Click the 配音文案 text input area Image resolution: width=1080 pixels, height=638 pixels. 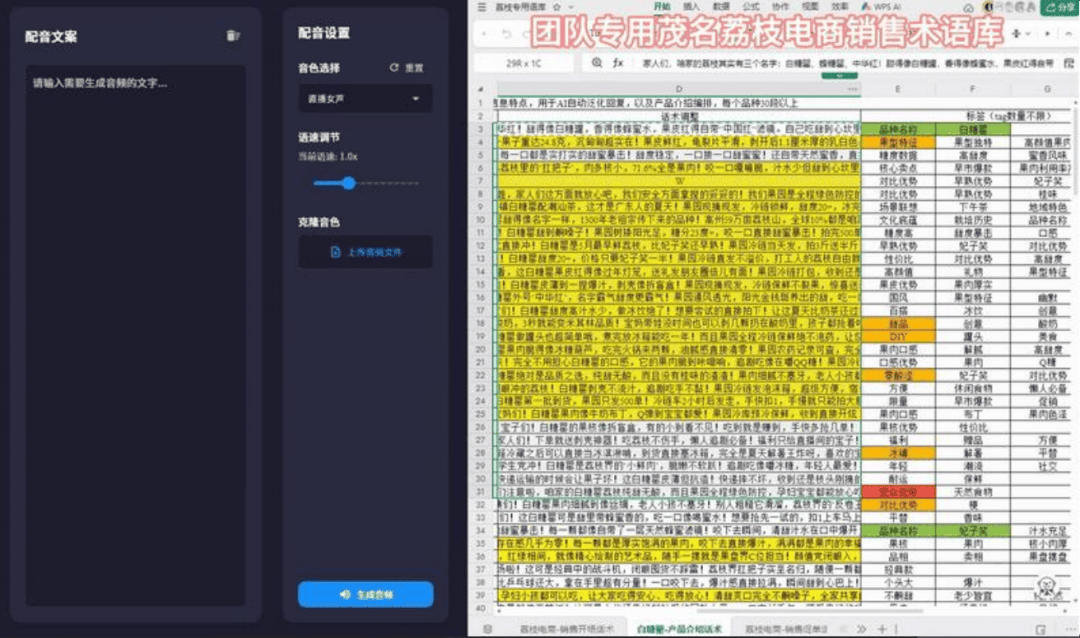[x=133, y=330]
